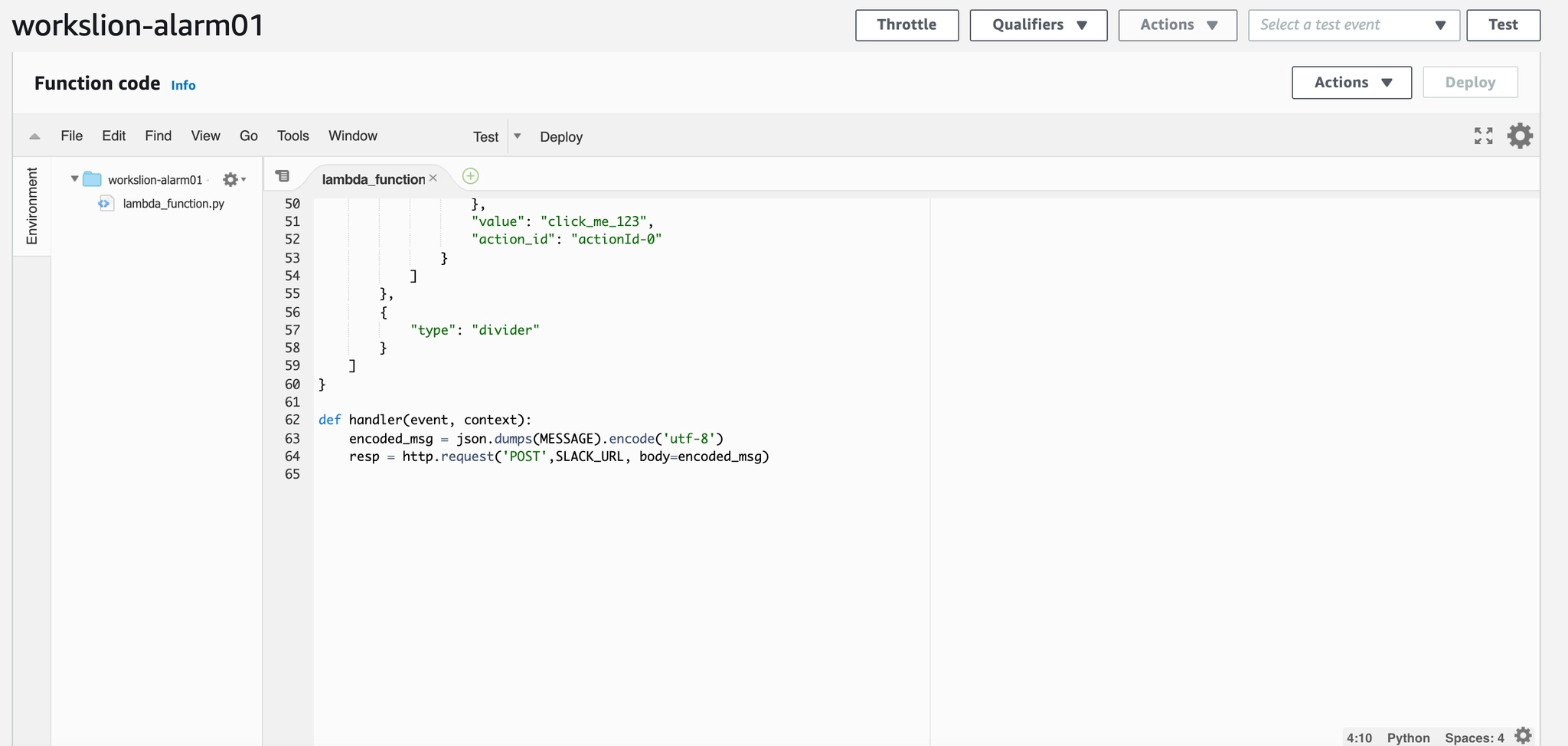Open the File menu
1568x746 pixels.
coord(71,136)
